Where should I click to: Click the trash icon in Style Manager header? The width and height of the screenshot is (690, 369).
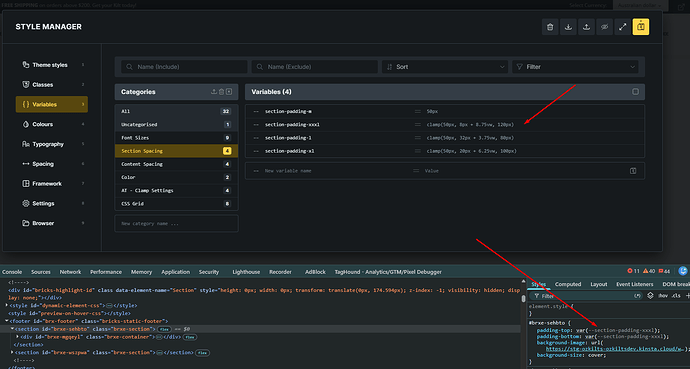(x=550, y=27)
